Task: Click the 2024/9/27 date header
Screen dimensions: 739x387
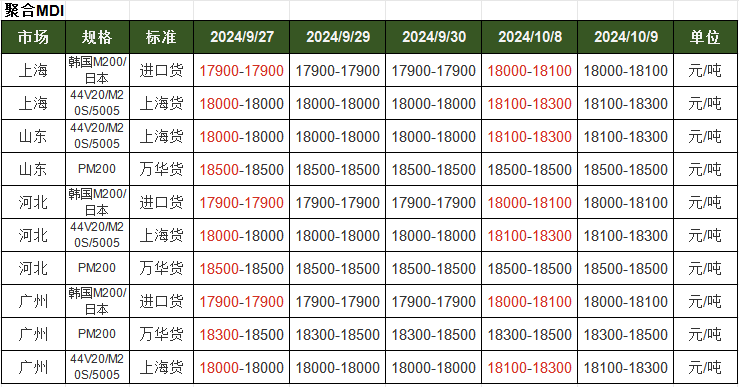Action: [x=242, y=37]
